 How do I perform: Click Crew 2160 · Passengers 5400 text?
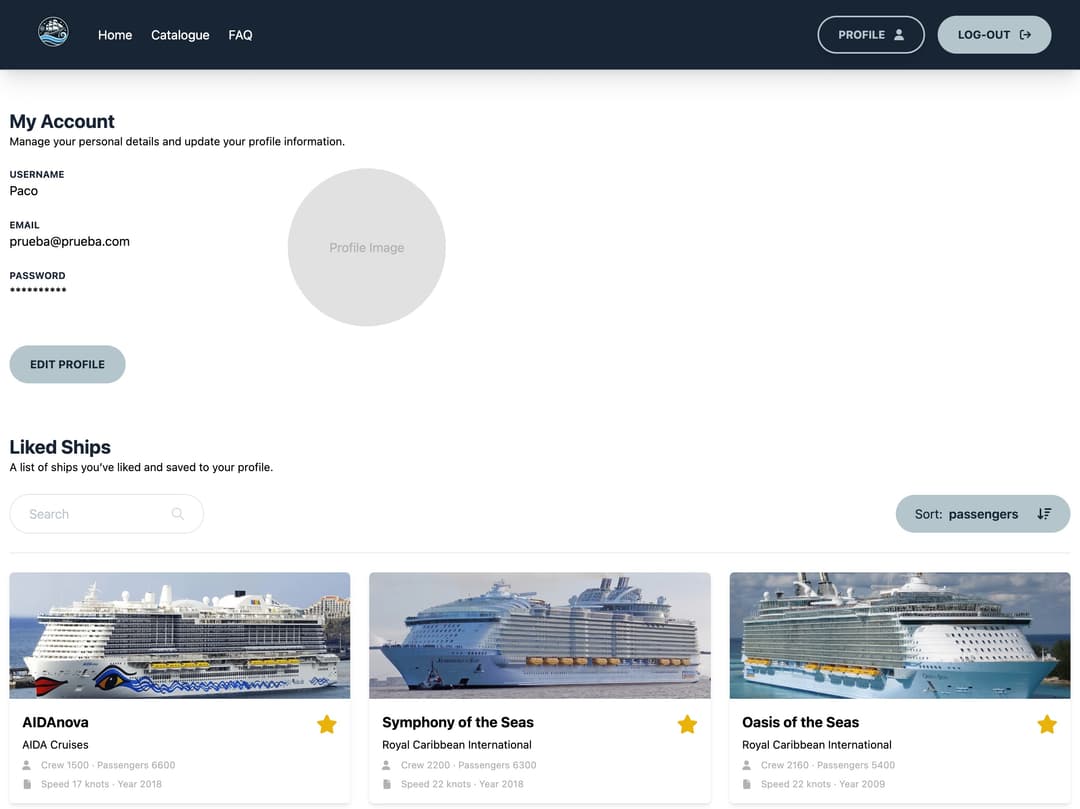click(828, 765)
